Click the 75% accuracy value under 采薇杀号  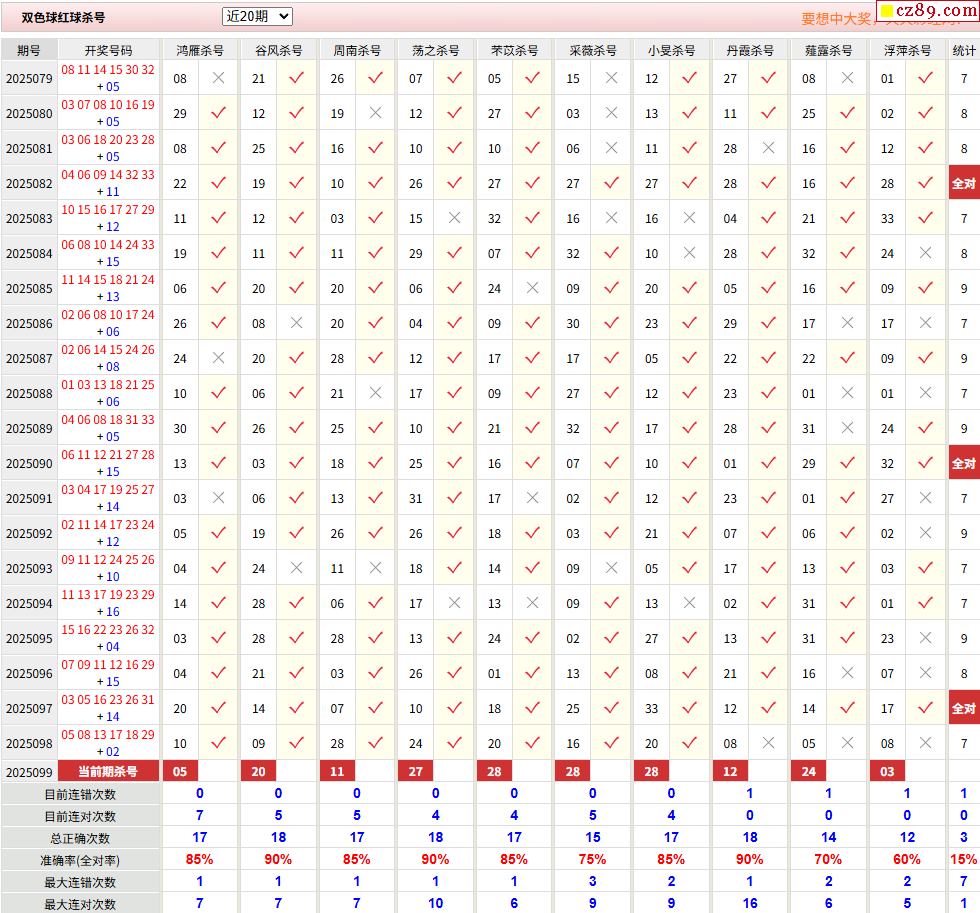(x=592, y=859)
